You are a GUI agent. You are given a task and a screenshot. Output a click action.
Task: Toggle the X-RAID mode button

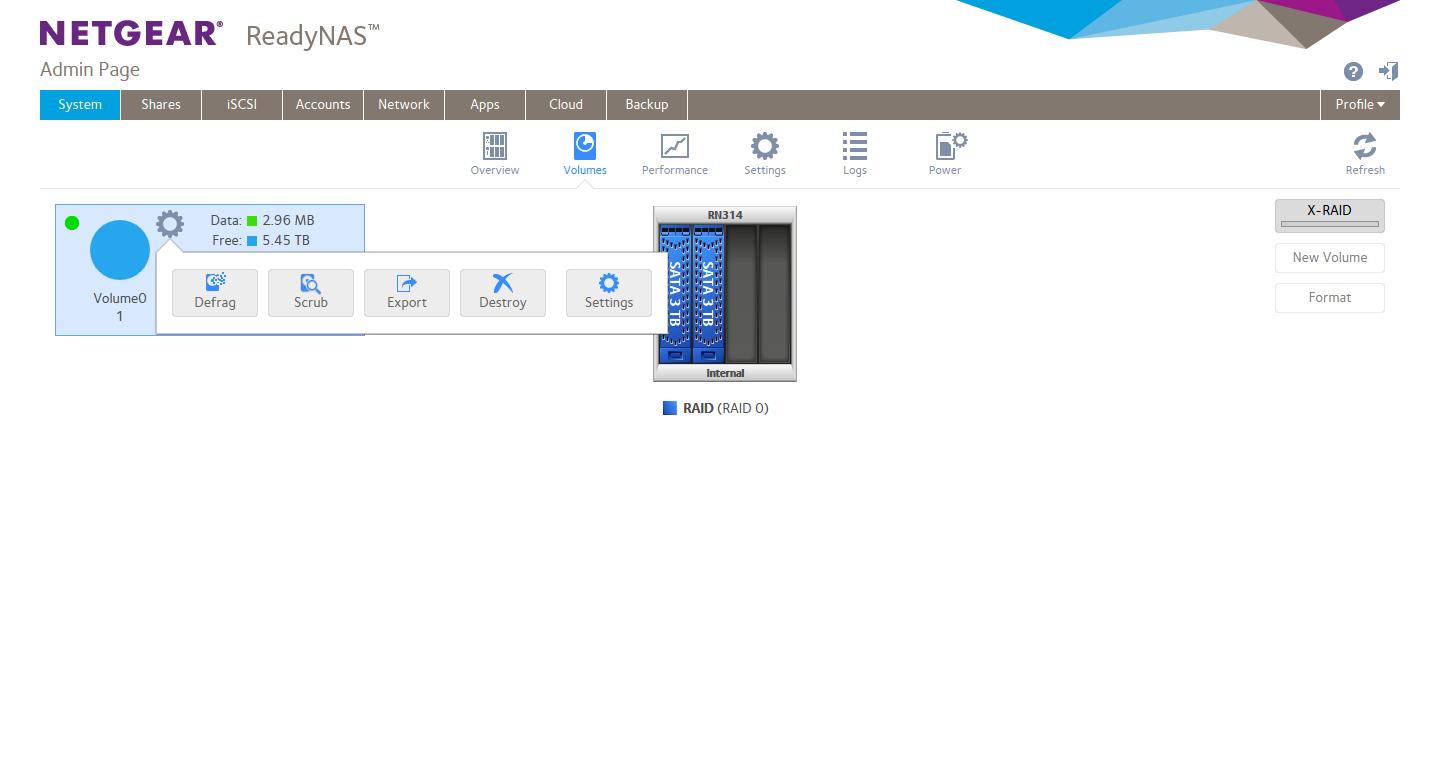[x=1330, y=216]
